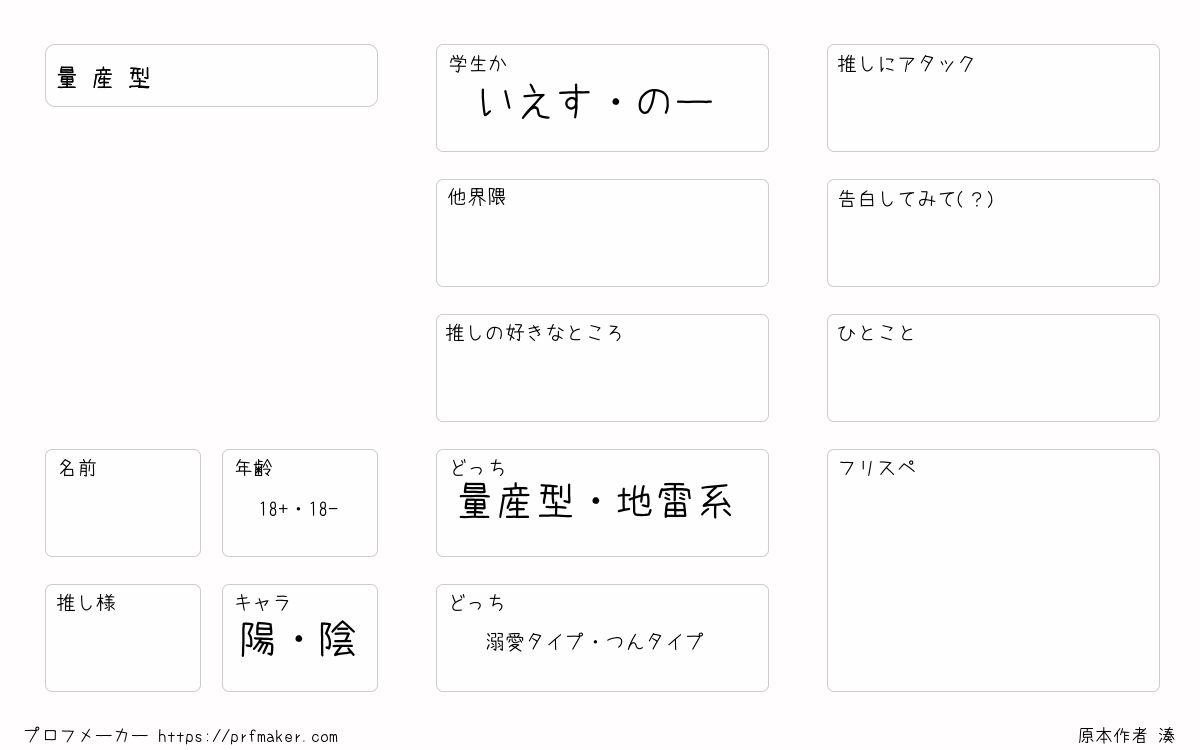This screenshot has width=1200, height=750.
Task: Click the 推し様 field
Action: [x=123, y=638]
